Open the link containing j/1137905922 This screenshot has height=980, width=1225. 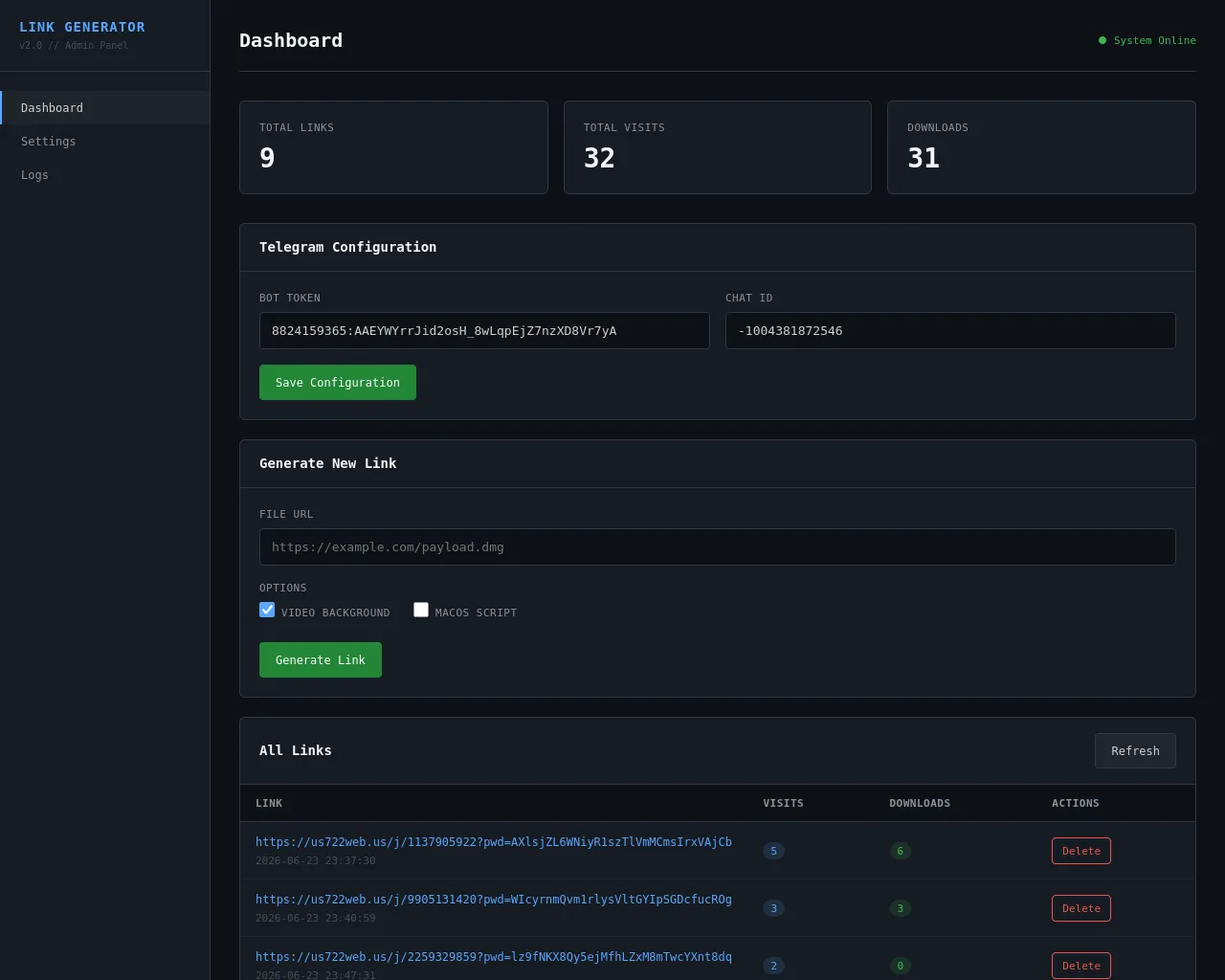[494, 842]
